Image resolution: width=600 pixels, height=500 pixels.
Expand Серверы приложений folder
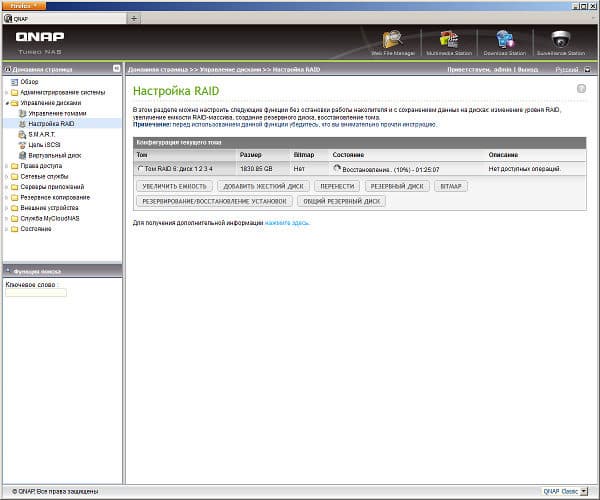point(7,187)
